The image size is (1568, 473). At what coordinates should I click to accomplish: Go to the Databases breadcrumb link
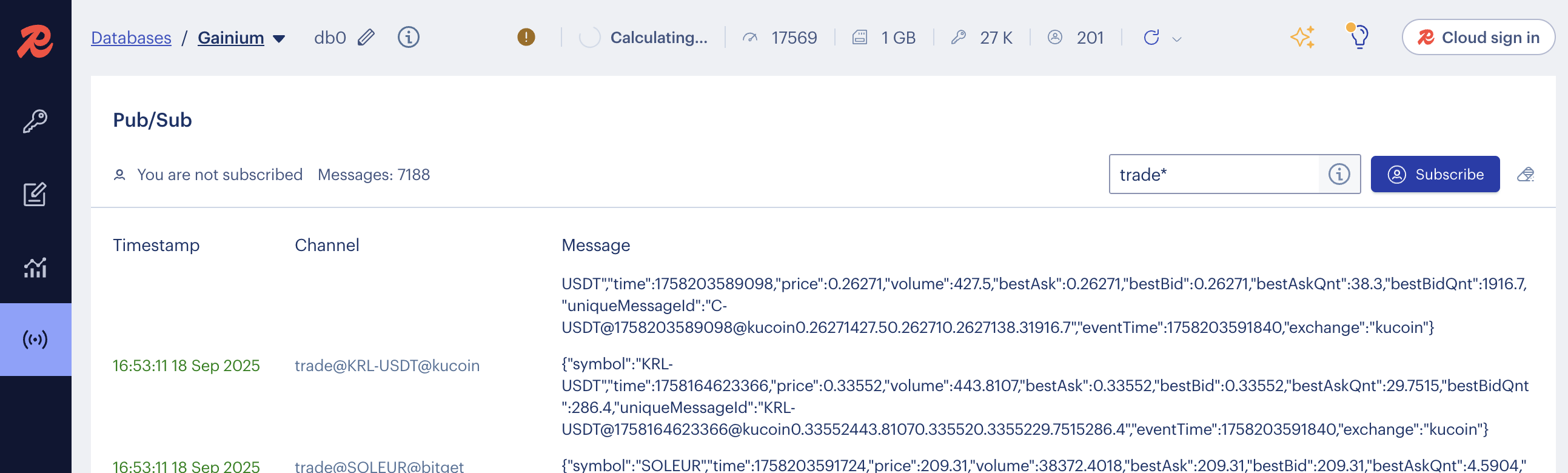click(x=131, y=38)
